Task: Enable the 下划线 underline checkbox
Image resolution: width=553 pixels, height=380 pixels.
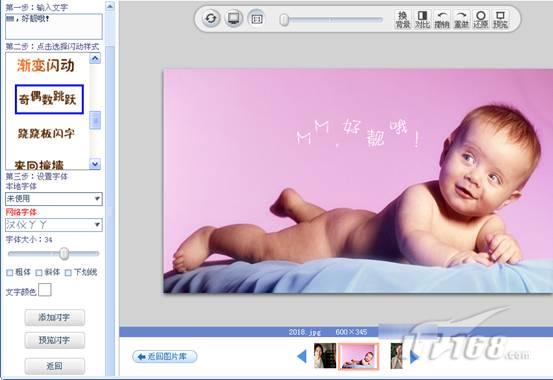Action: click(68, 272)
